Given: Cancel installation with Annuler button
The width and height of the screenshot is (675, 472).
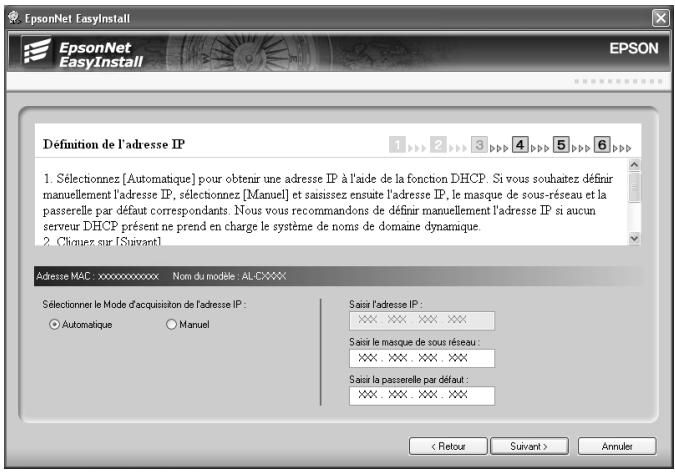Looking at the screenshot, I should click(x=617, y=447).
